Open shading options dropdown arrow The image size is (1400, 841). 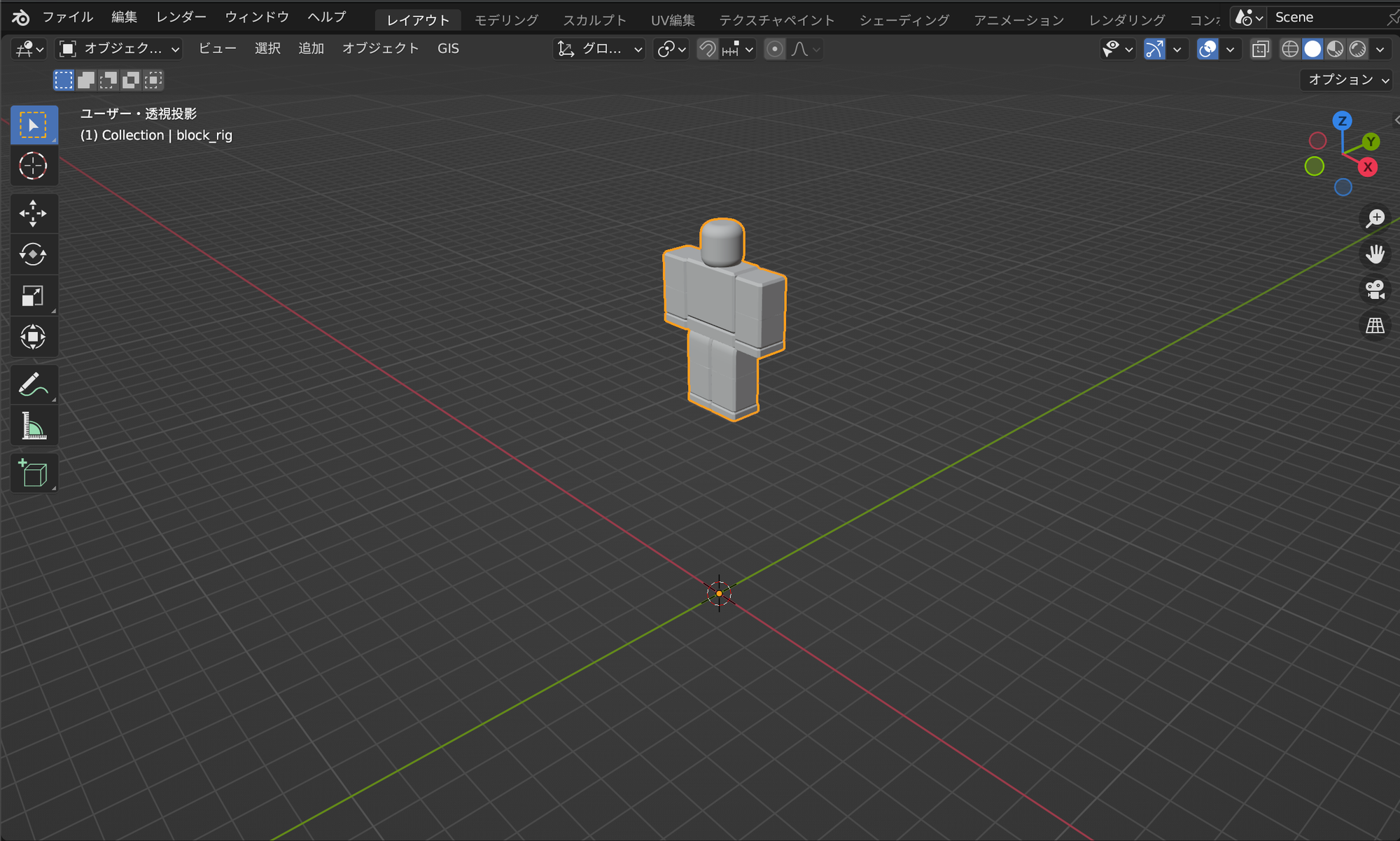tap(1380, 49)
